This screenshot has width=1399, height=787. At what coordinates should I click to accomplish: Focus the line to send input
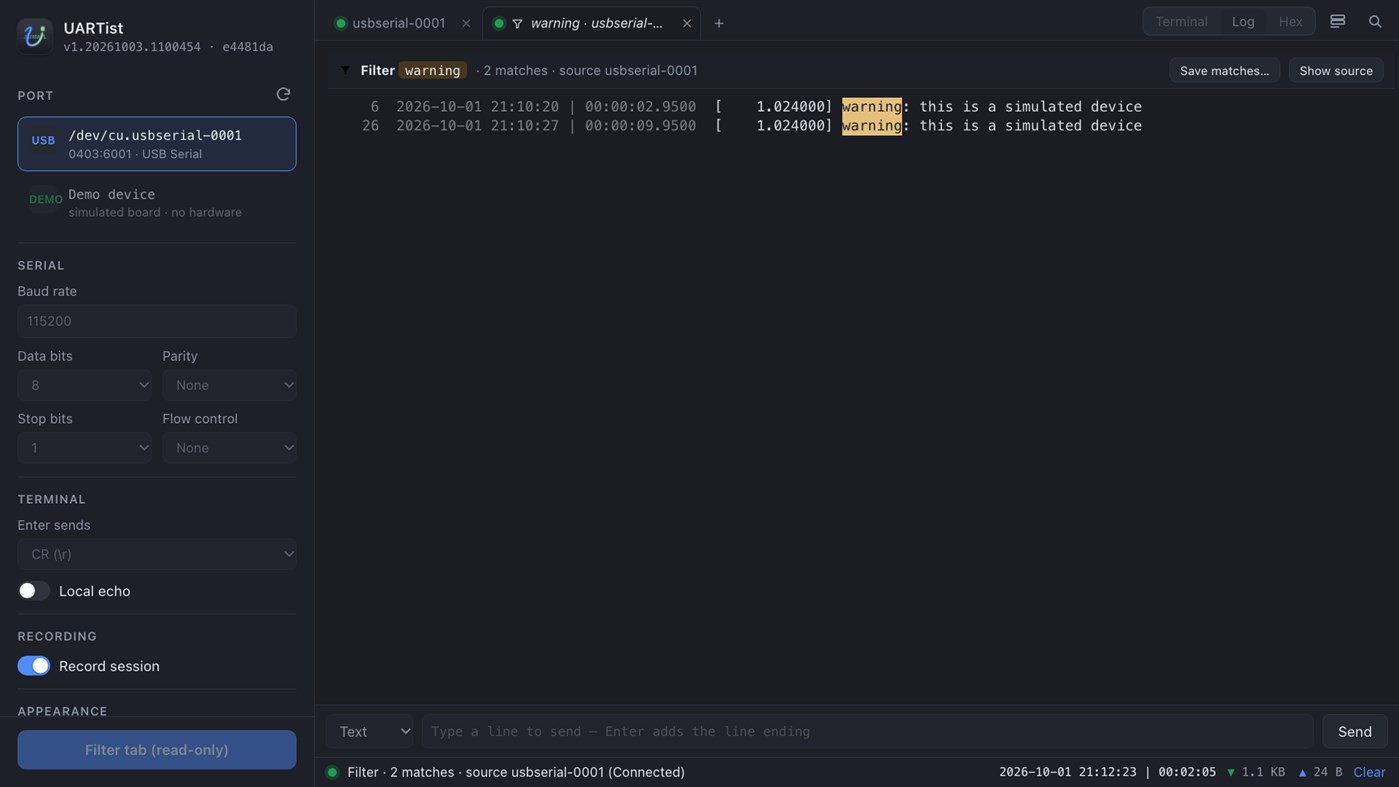pos(867,731)
